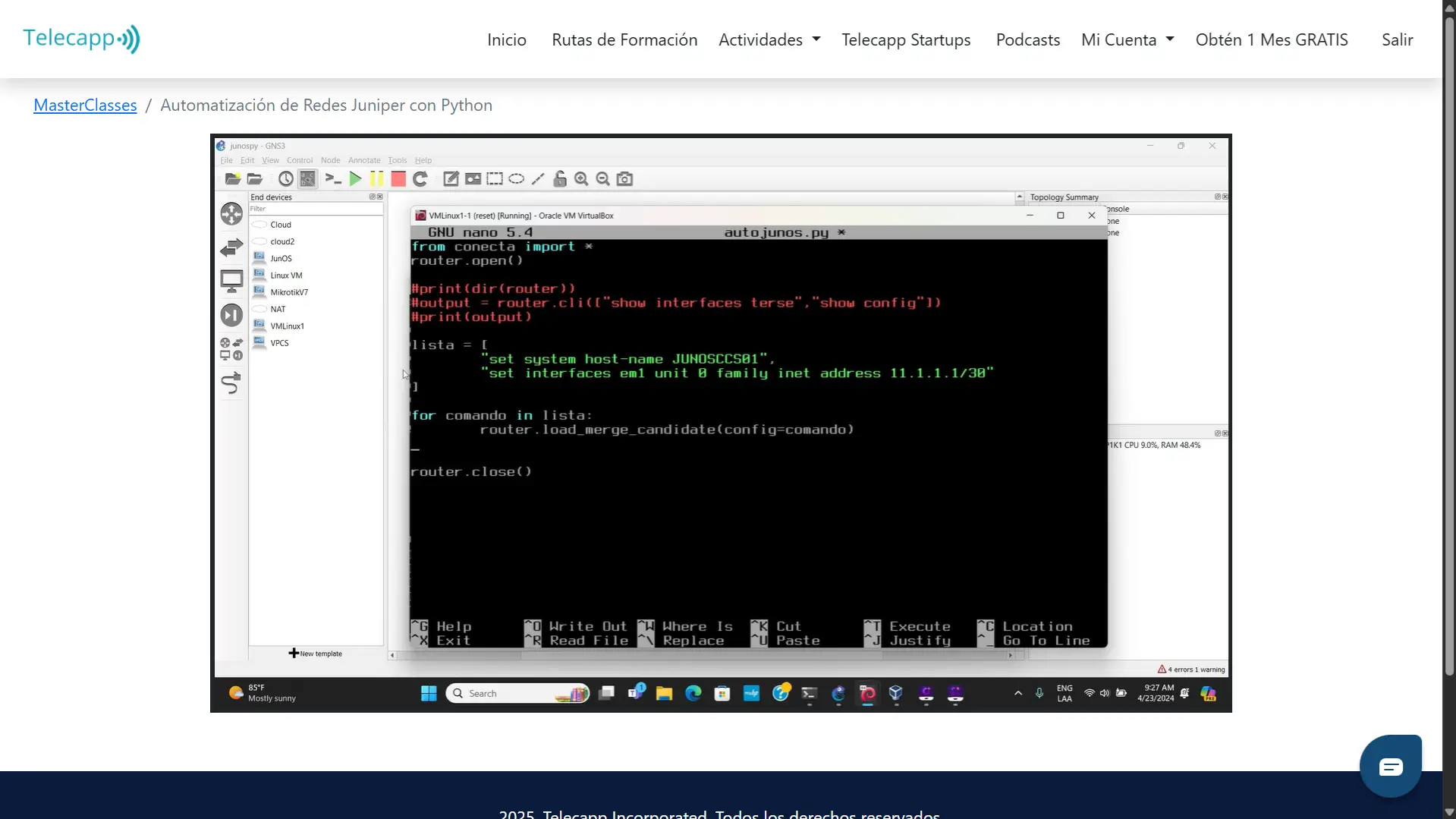Toggle the microphone icon in system tray

1039,693
